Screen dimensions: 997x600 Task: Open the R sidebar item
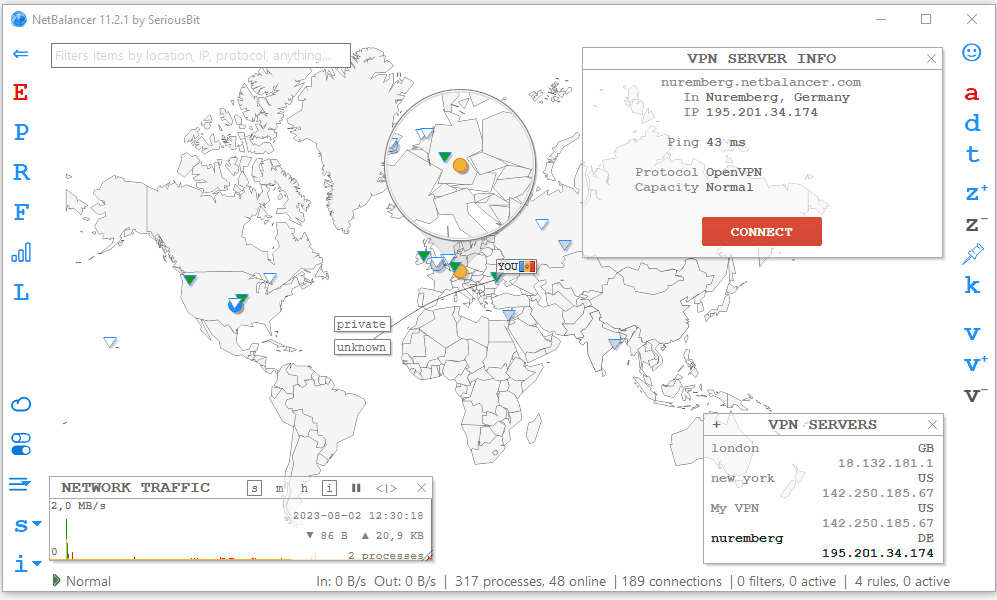pos(21,172)
